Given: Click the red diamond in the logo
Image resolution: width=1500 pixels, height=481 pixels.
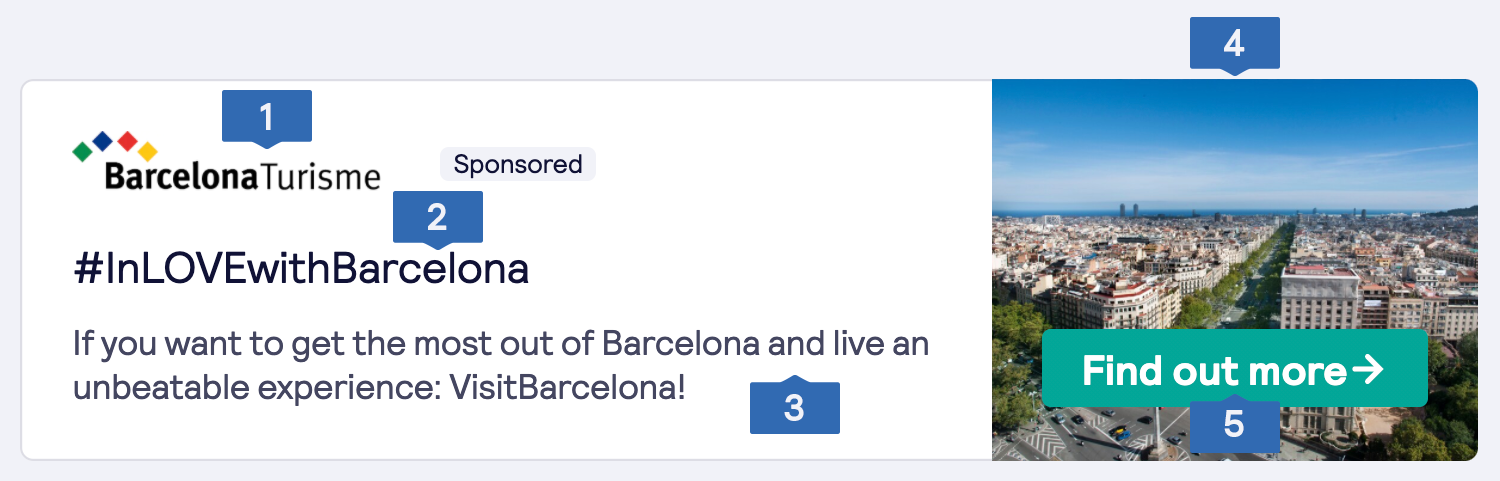Looking at the screenshot, I should tap(127, 141).
